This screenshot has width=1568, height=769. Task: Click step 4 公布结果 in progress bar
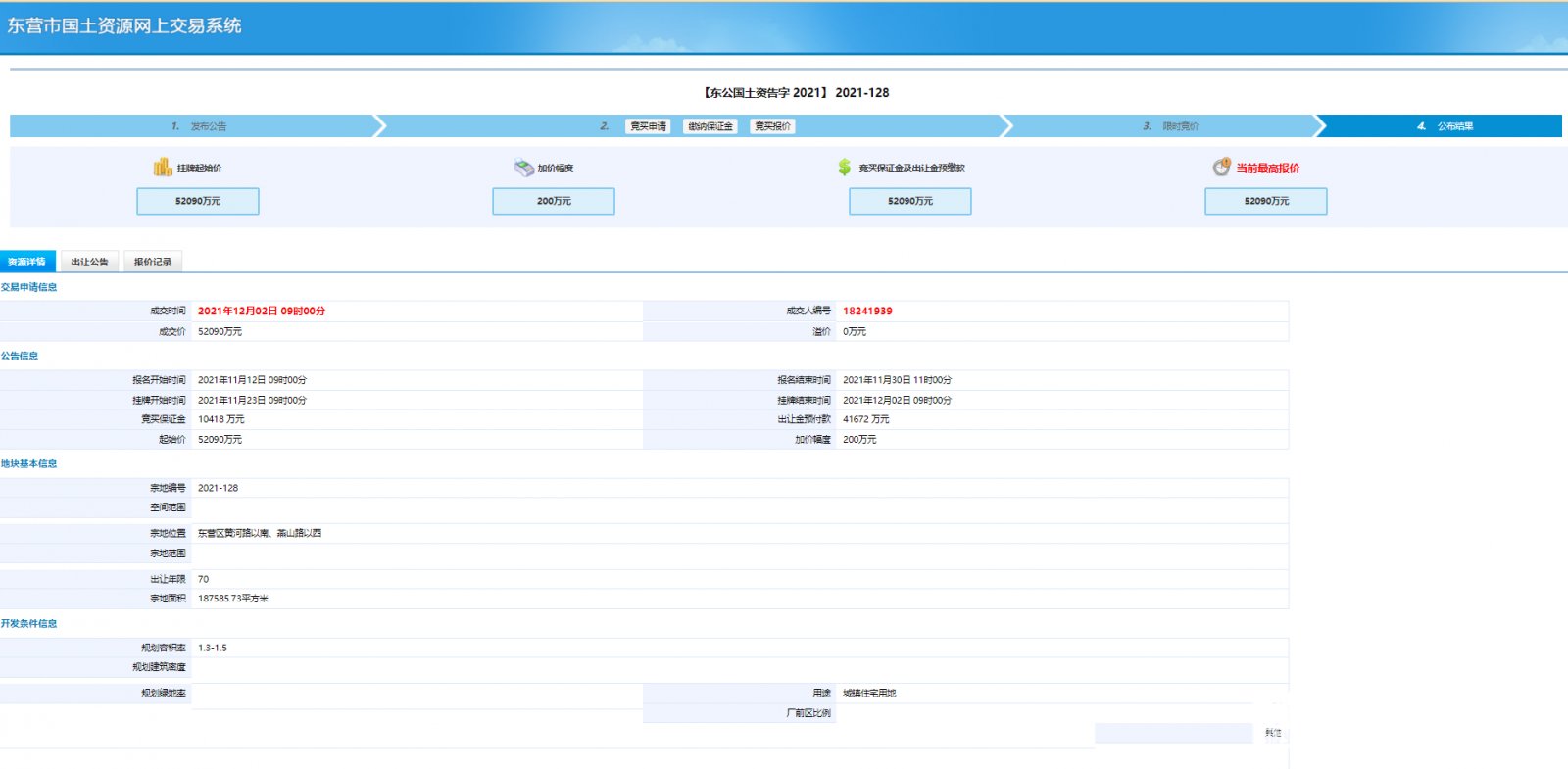[x=1445, y=126]
